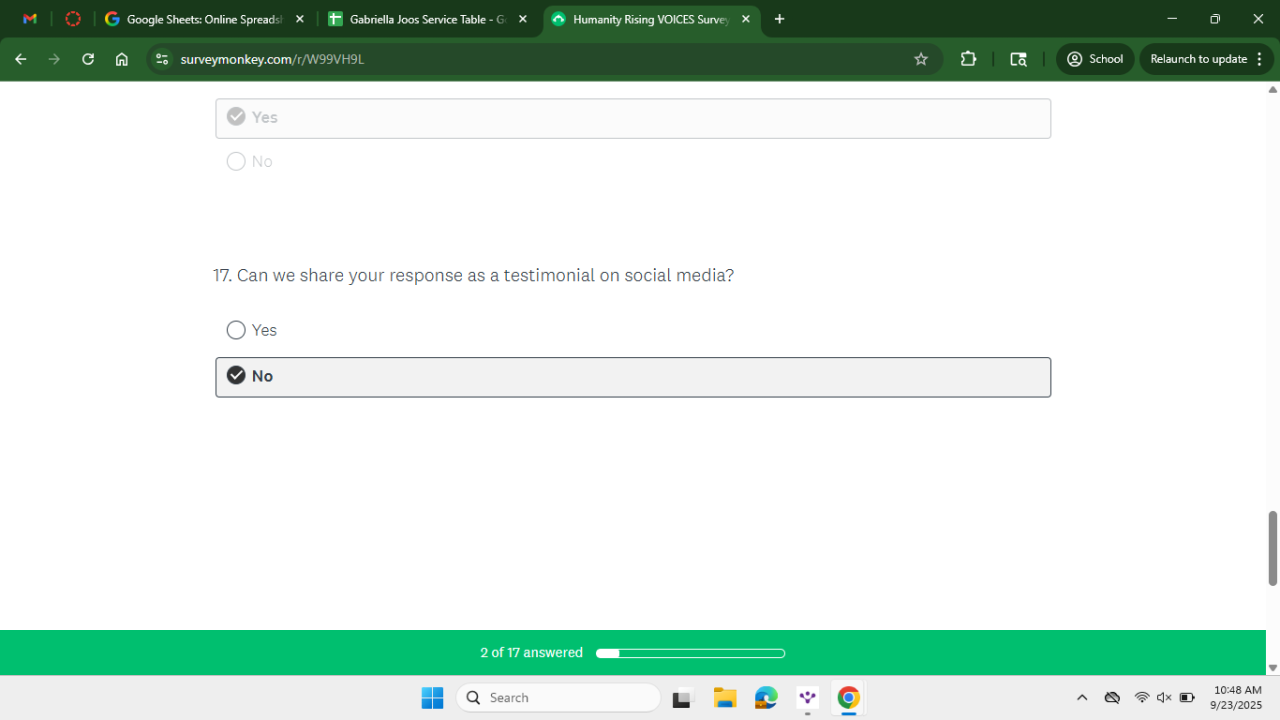Open the Extensions puzzle icon
The image size is (1280, 720).
[x=968, y=59]
